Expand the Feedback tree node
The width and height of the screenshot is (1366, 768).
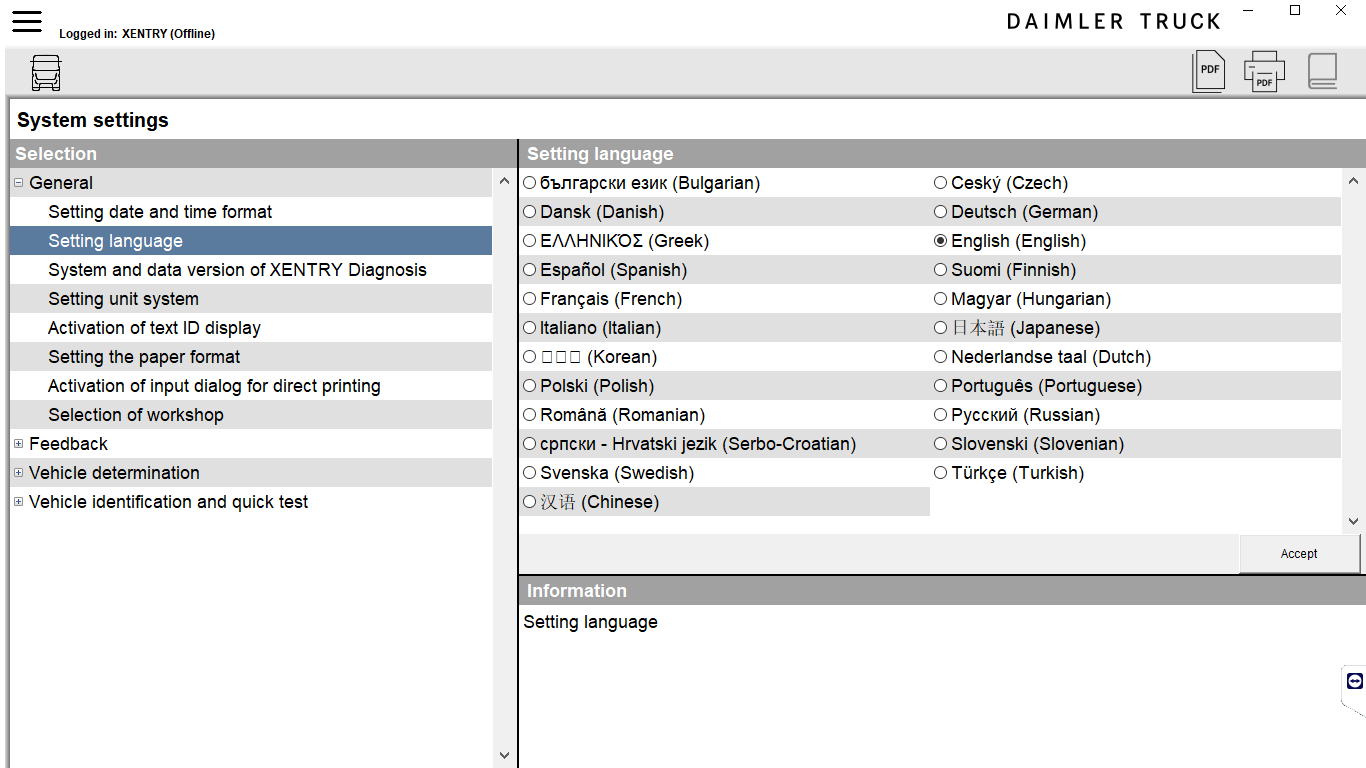click(19, 444)
